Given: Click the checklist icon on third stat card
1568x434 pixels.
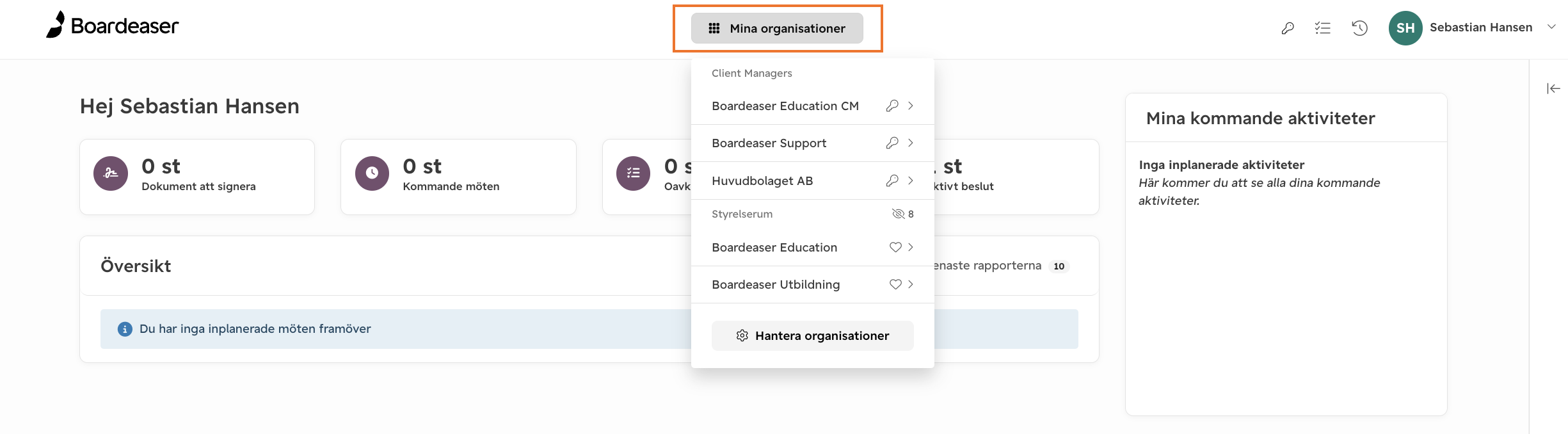Looking at the screenshot, I should click(633, 173).
